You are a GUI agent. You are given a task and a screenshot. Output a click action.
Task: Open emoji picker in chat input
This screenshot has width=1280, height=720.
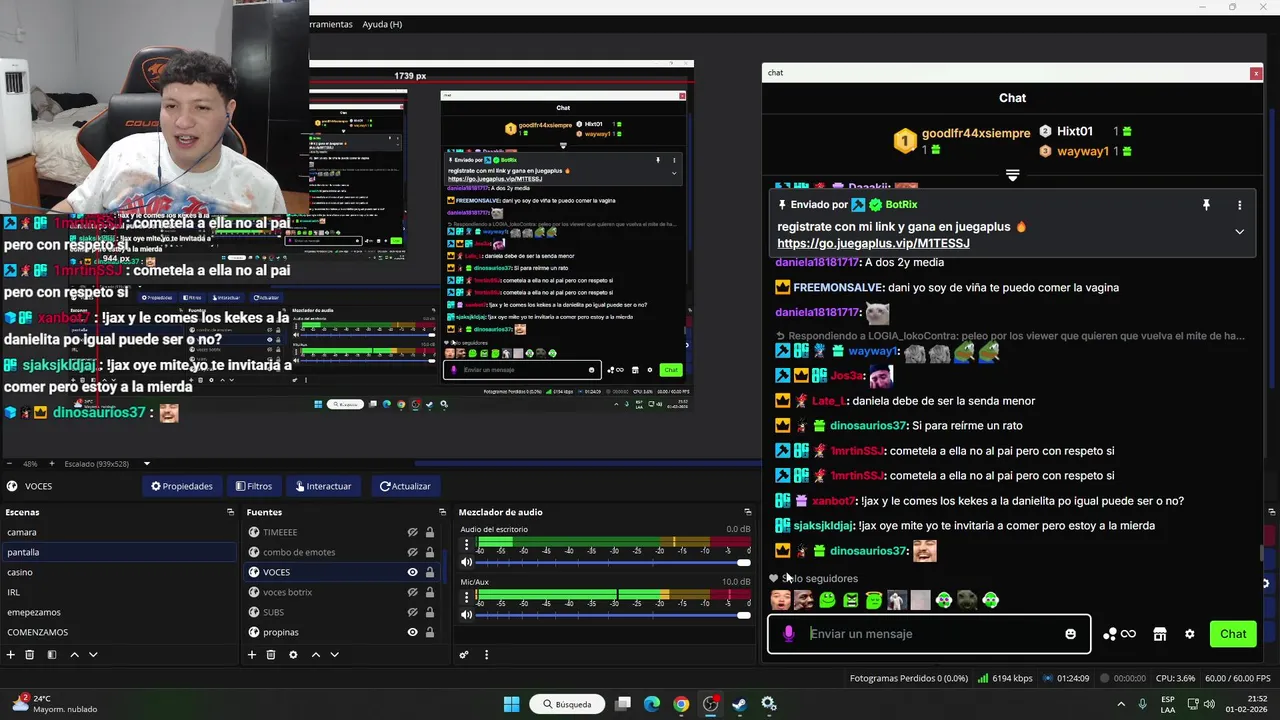coord(1071,634)
